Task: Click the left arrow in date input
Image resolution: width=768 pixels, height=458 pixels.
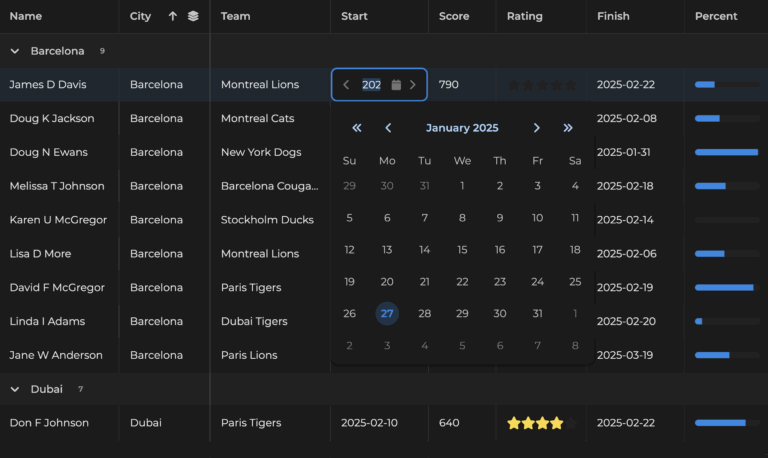Action: 346,85
